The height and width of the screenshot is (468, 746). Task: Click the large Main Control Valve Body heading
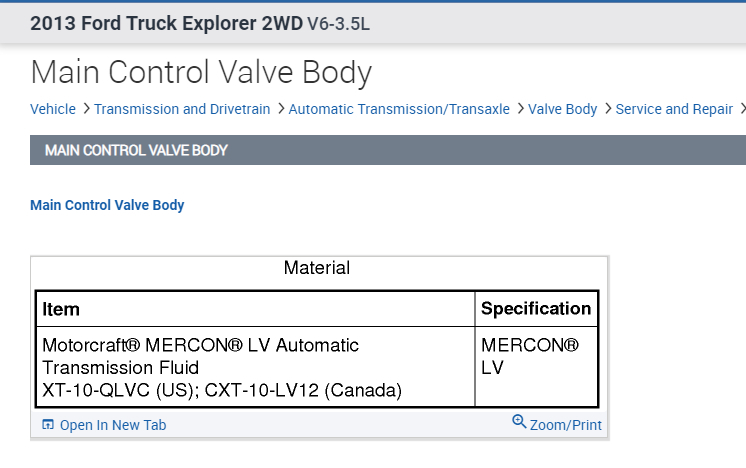click(x=201, y=72)
